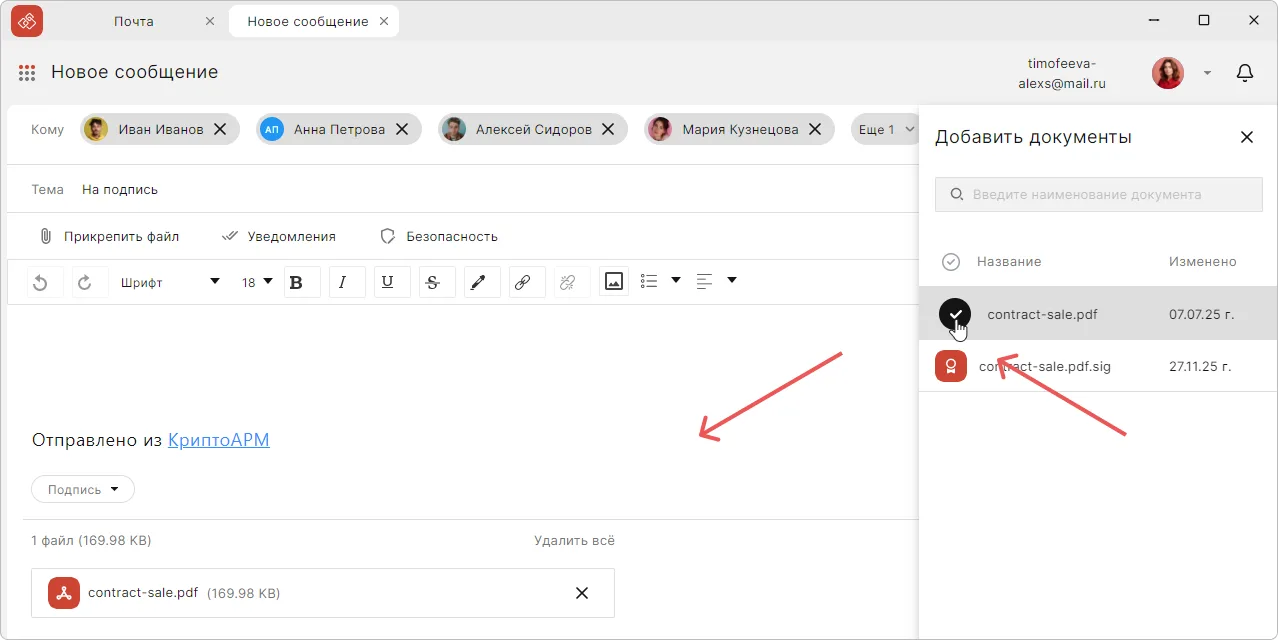Expand the Подпись signature dropdown

83,490
